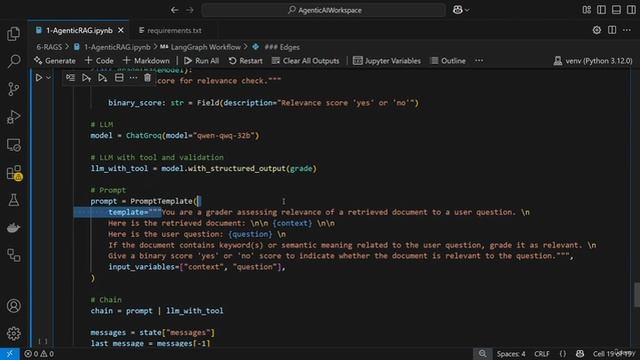640x360 pixels.
Task: Clear All Outputs in the notebook
Action: click(306, 61)
